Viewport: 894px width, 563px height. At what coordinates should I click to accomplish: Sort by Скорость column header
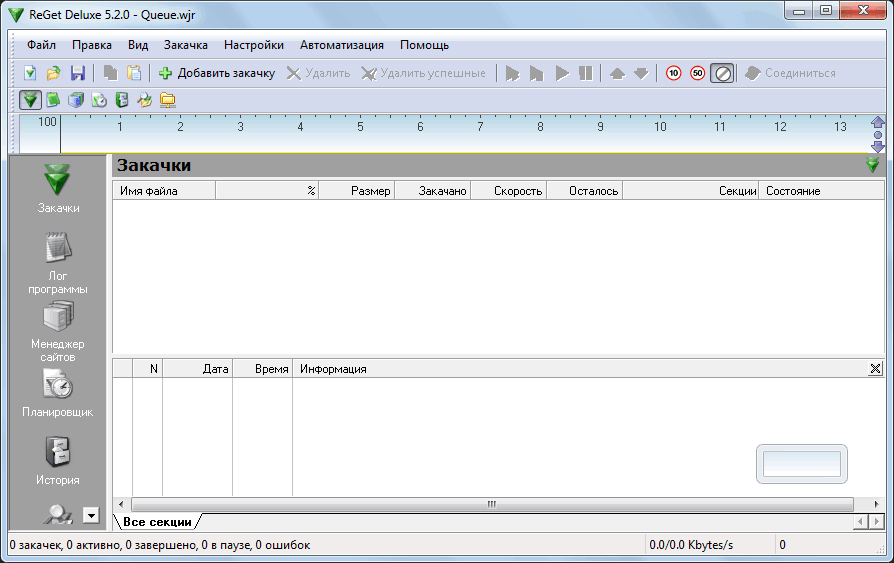509,191
